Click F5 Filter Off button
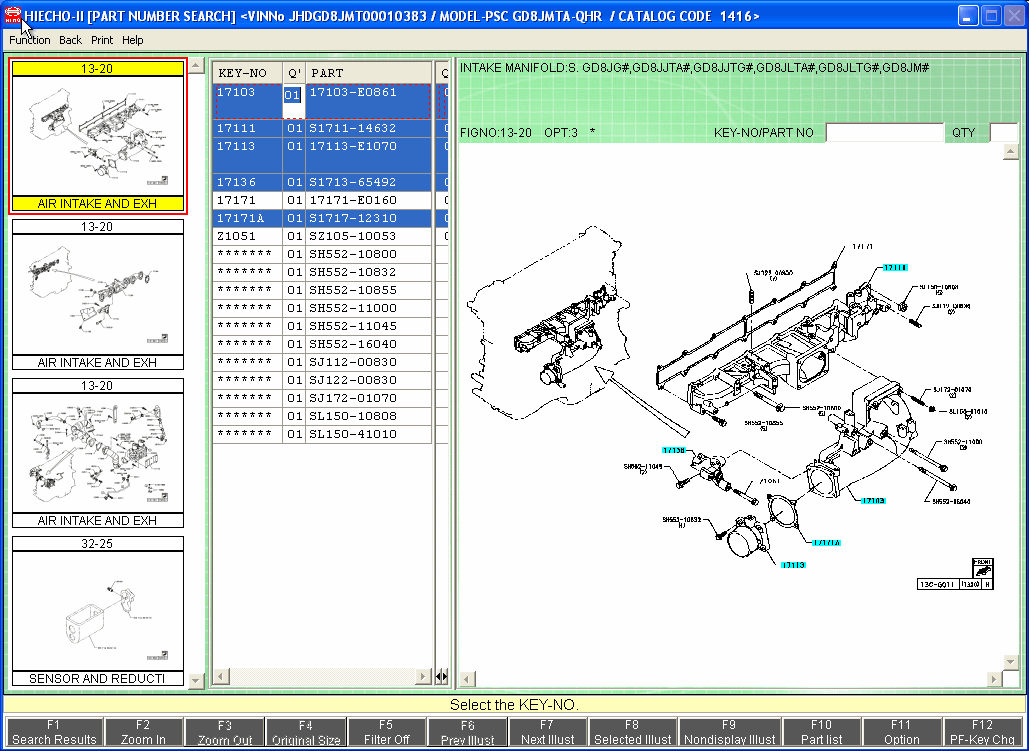Image resolution: width=1029 pixels, height=751 pixels. [386, 732]
